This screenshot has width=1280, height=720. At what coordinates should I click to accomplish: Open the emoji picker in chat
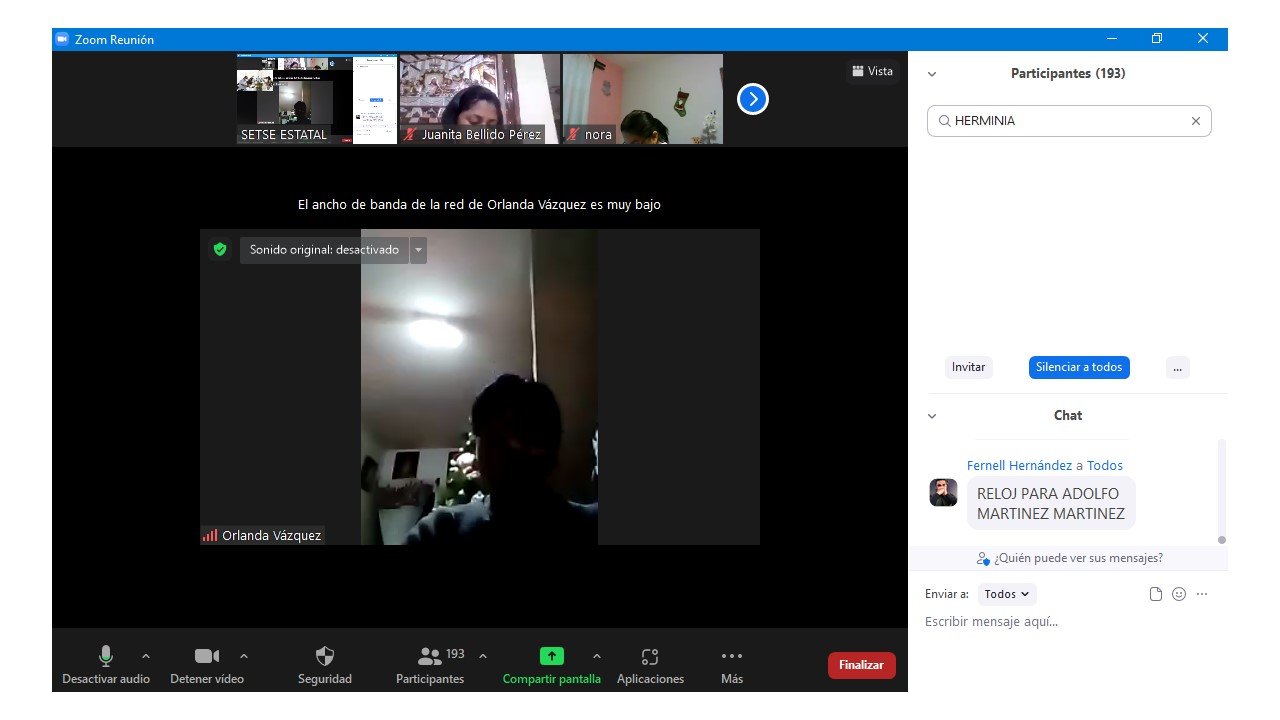pyautogui.click(x=1179, y=594)
